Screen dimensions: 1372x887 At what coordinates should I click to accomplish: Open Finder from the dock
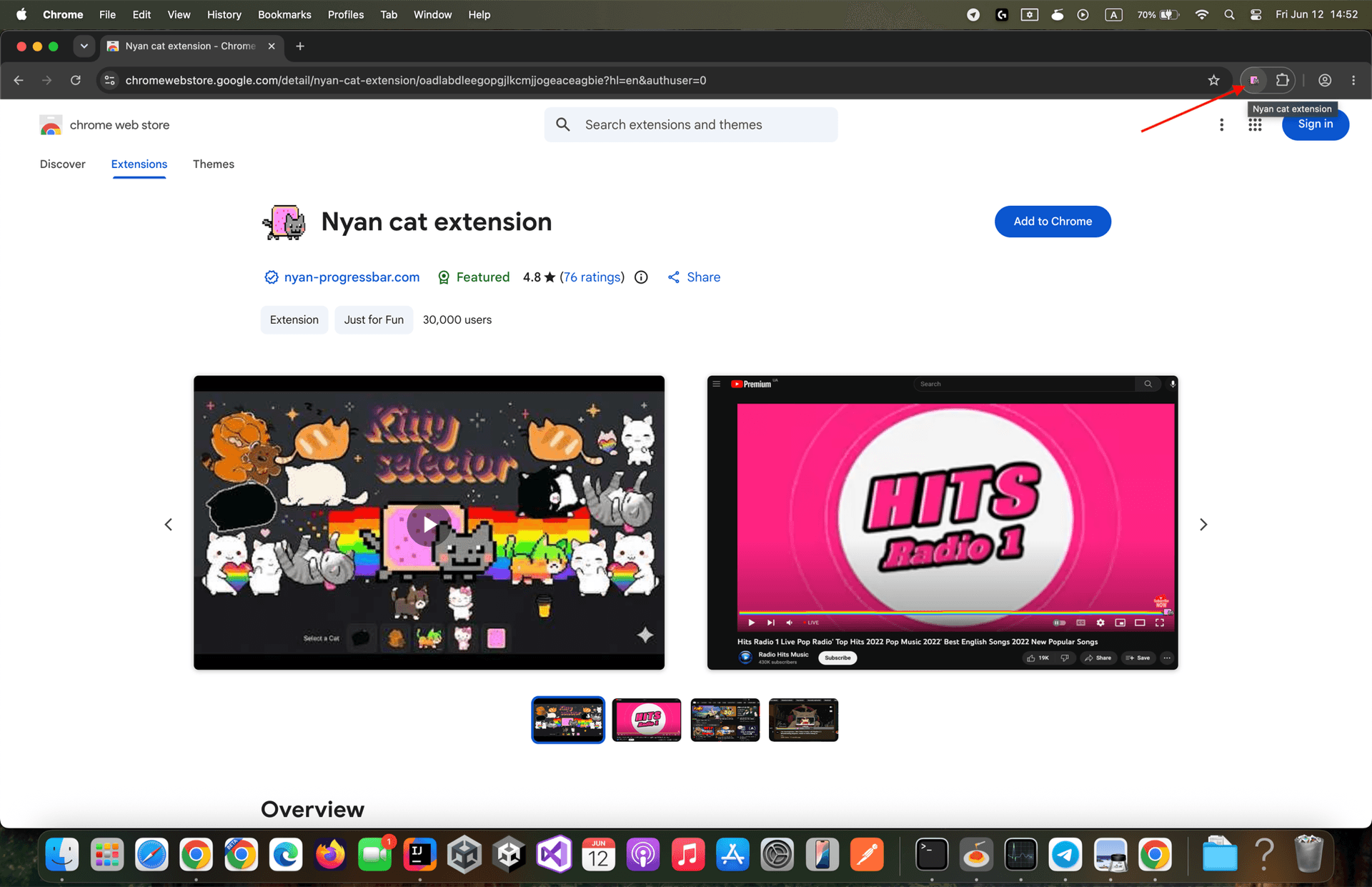(x=62, y=854)
